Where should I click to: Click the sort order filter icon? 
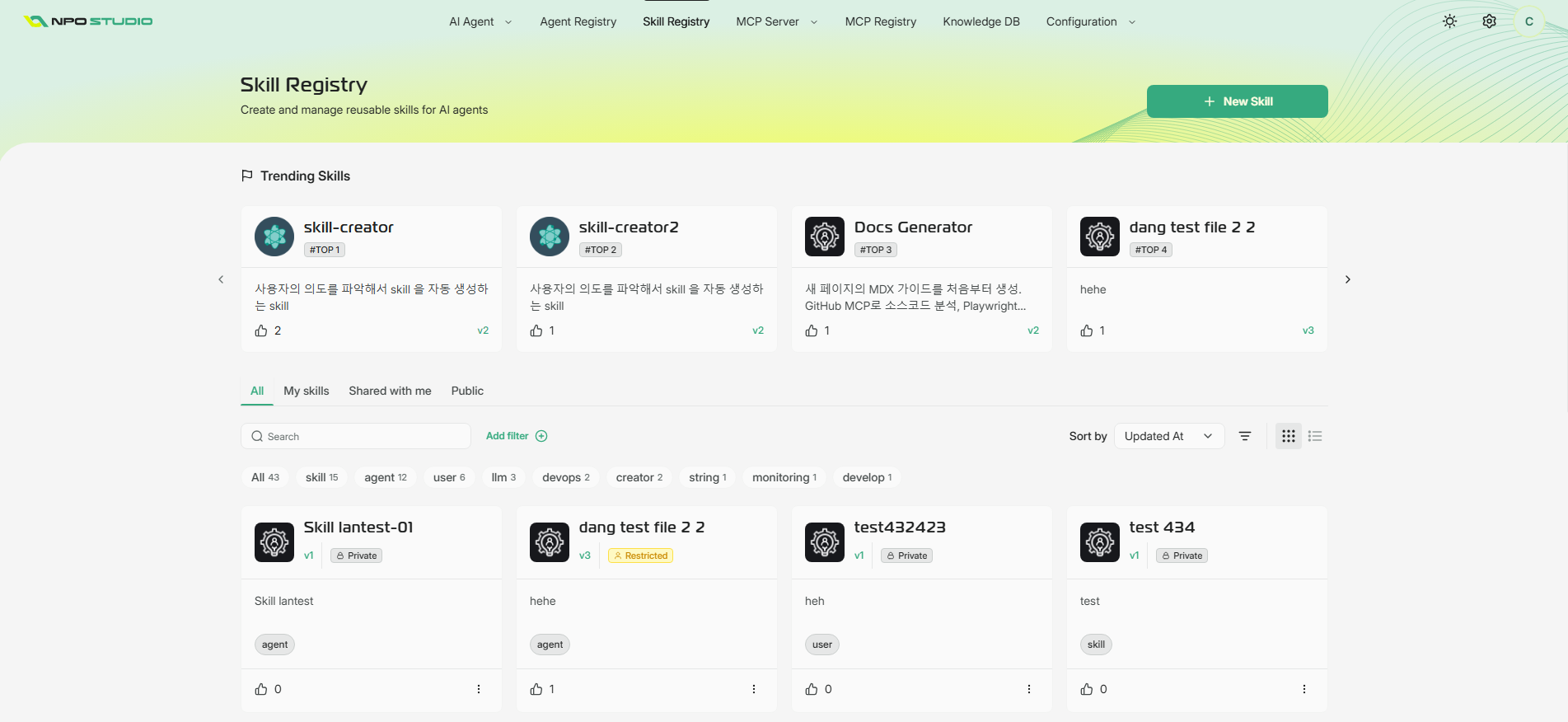tap(1245, 436)
